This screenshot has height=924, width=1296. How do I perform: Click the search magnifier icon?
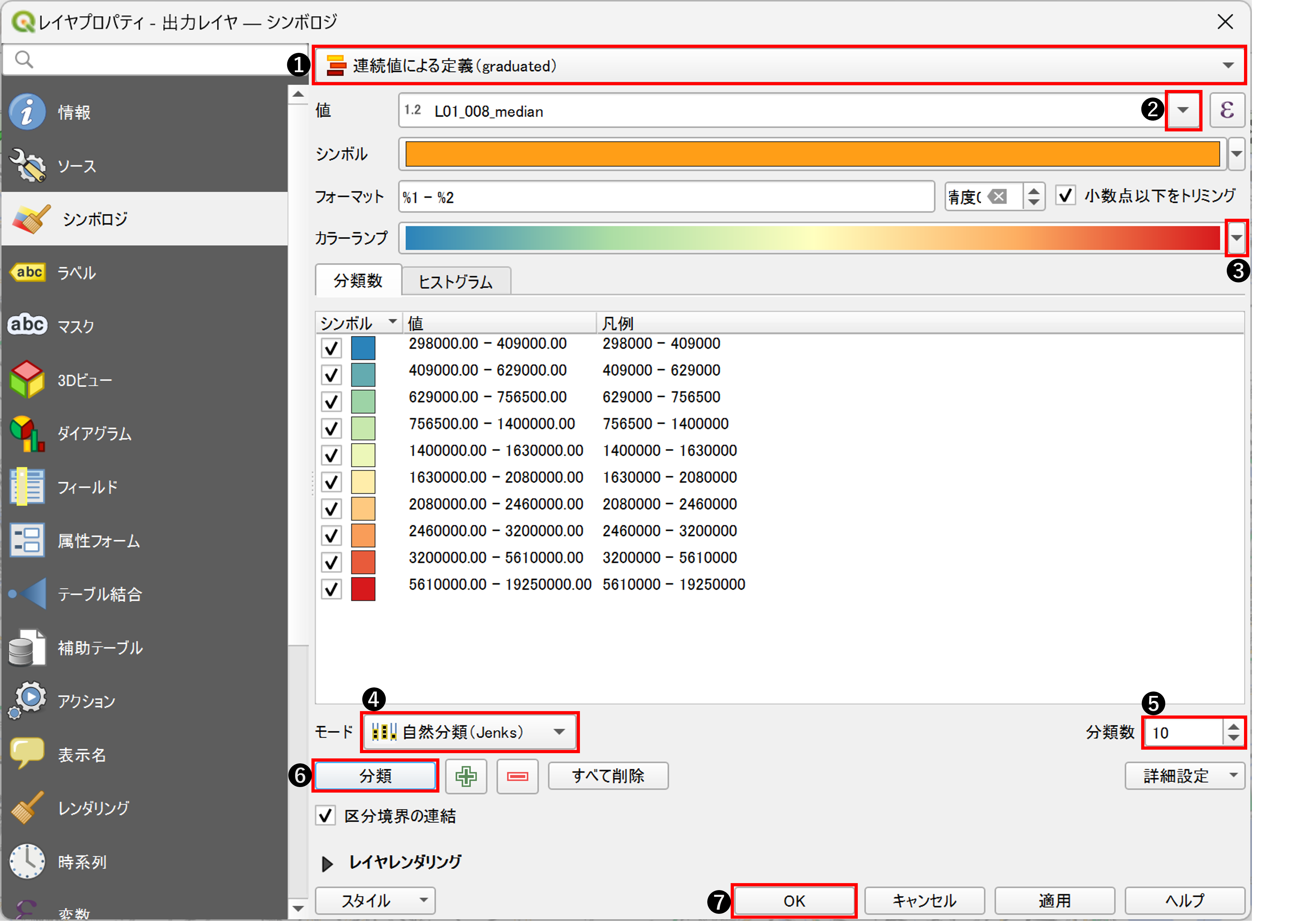23,59
